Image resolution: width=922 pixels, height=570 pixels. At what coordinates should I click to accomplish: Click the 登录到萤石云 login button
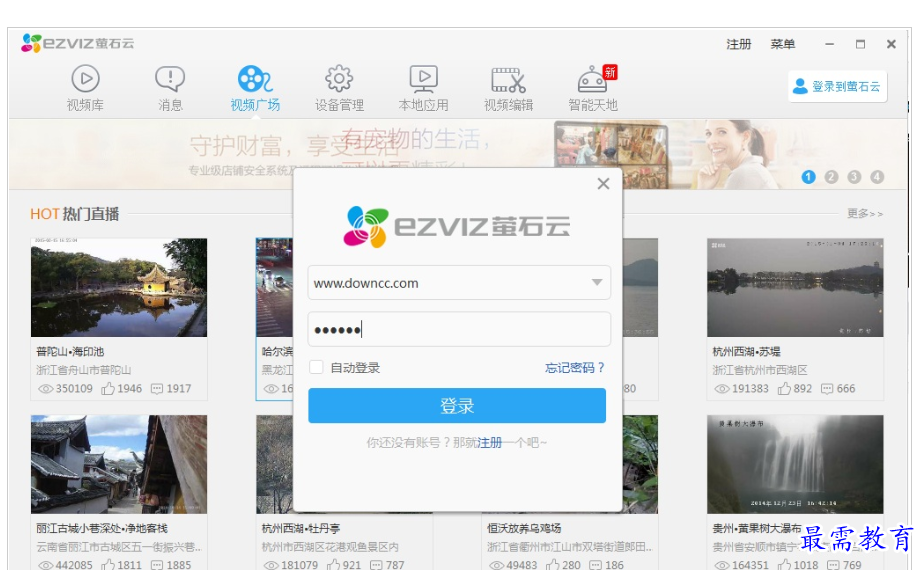tap(837, 86)
